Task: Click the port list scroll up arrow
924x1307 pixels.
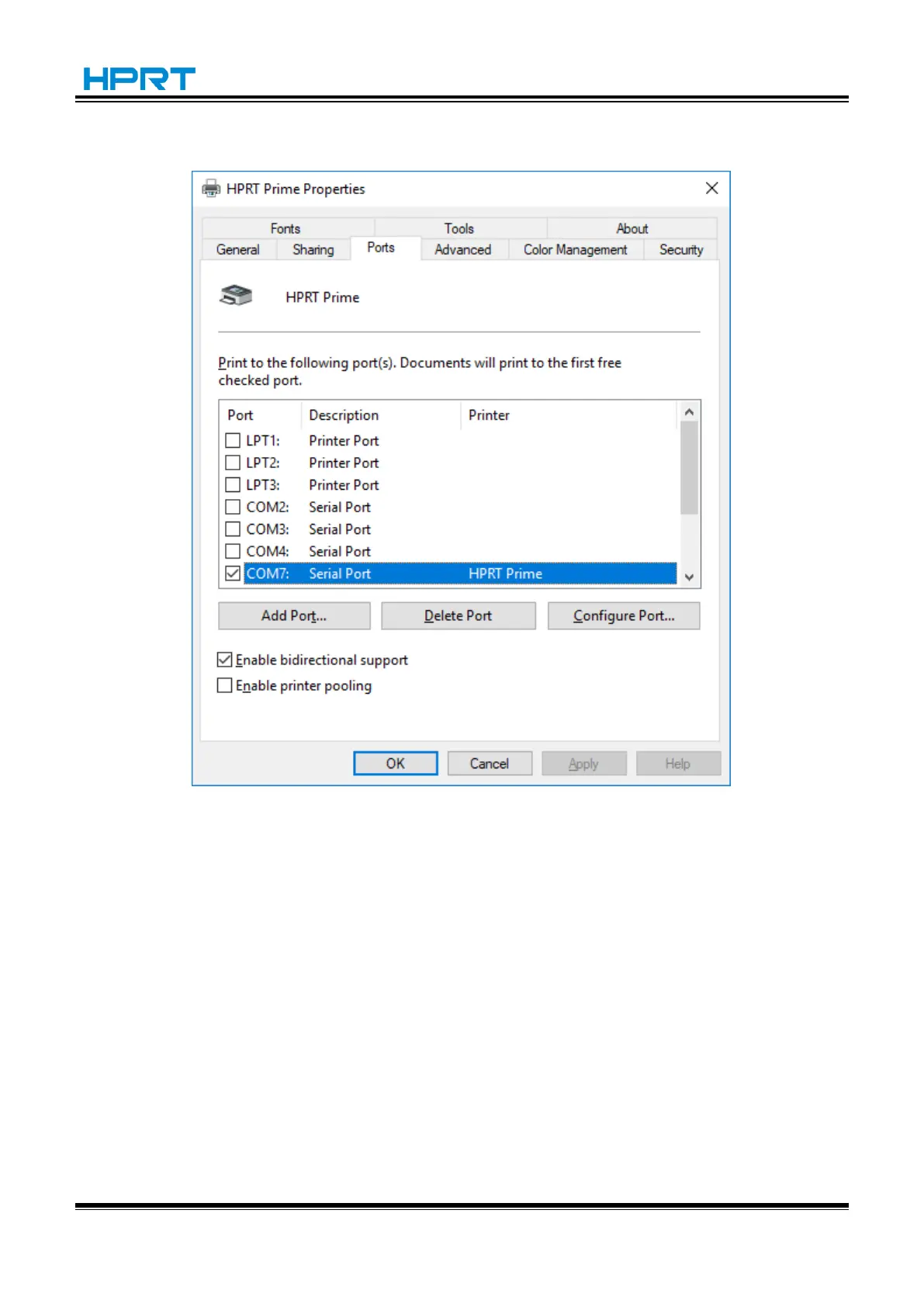Action: pyautogui.click(x=689, y=412)
